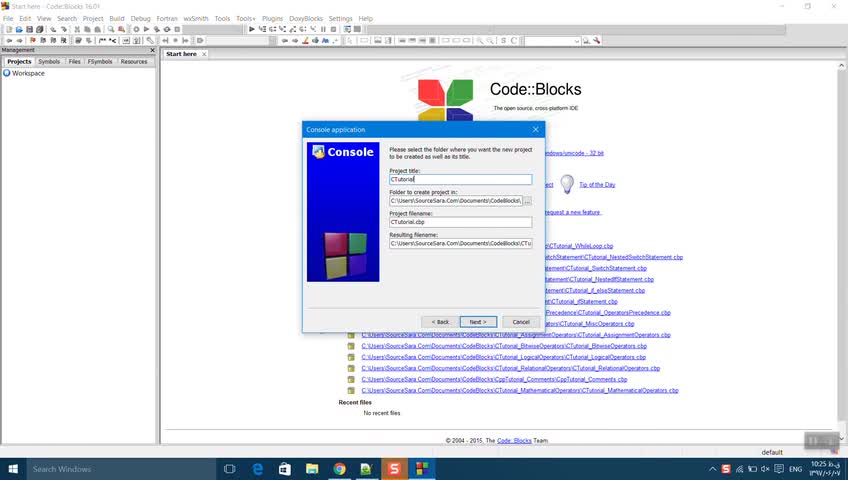The image size is (848, 480).
Task: Open the Build menu
Action: pos(117,18)
